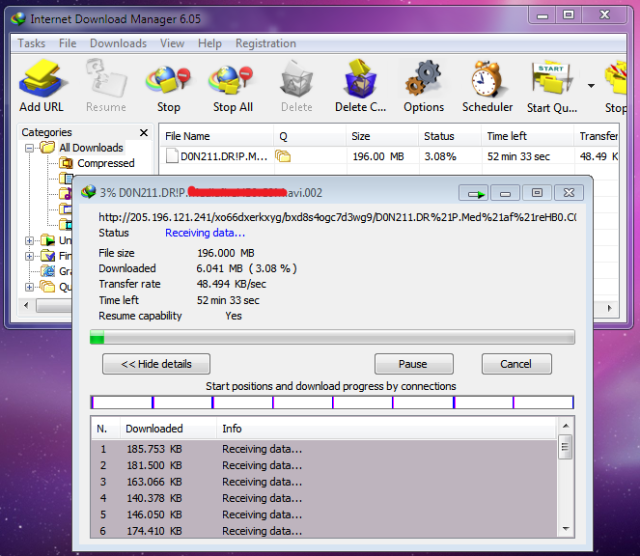The width and height of the screenshot is (640, 556).
Task: Click the Info column header in connections list
Action: point(386,429)
